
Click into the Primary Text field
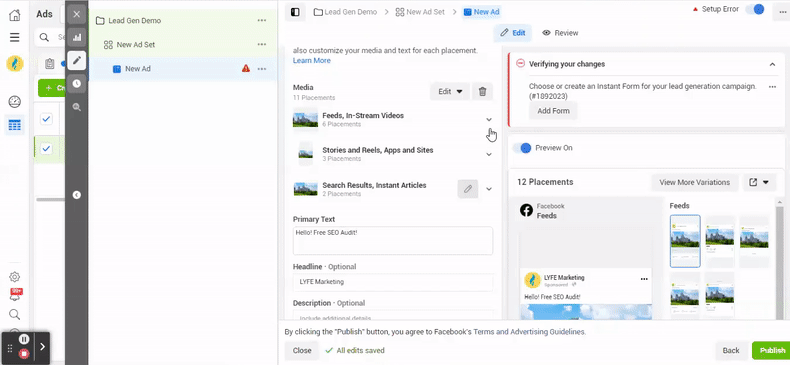click(x=393, y=240)
